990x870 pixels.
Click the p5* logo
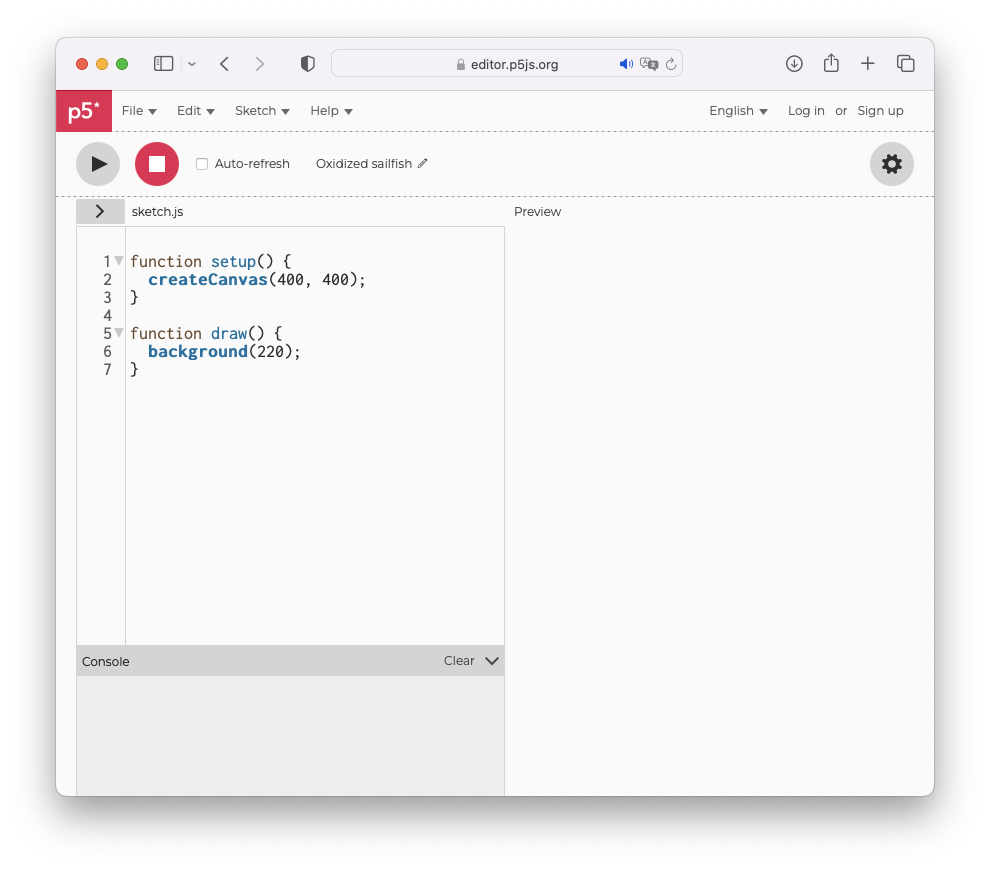click(84, 111)
